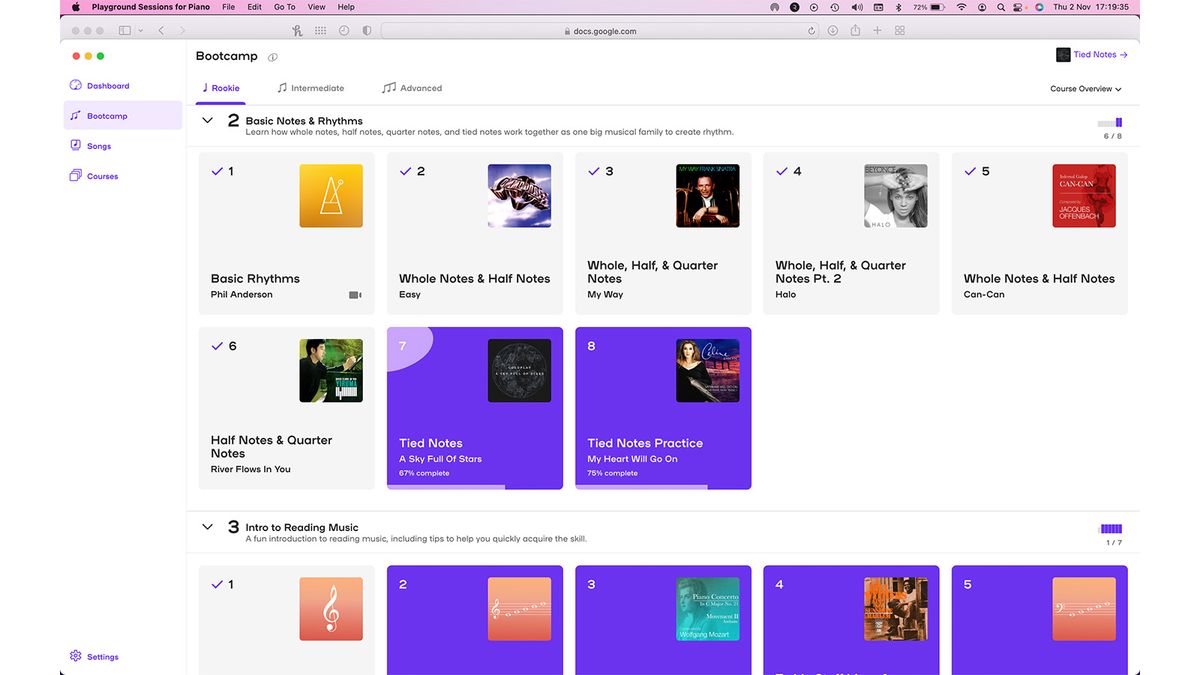Image resolution: width=1200 pixels, height=675 pixels.
Task: Click the Celine Dion album thumbnail
Action: coord(708,371)
